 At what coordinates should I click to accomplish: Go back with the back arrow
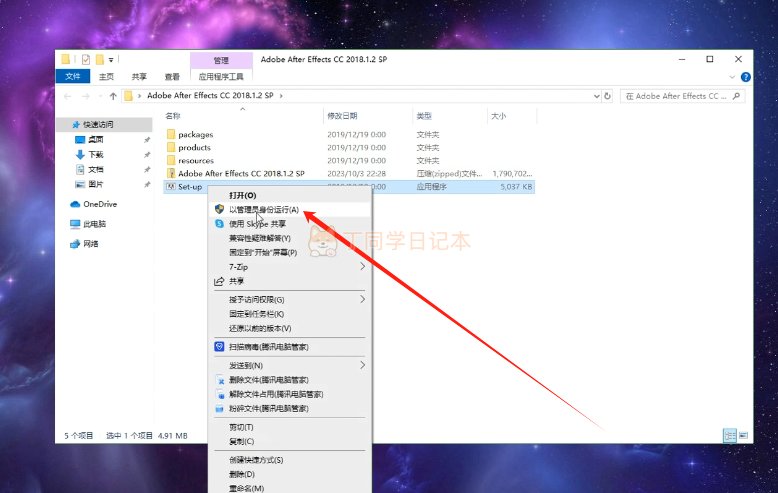click(67, 96)
